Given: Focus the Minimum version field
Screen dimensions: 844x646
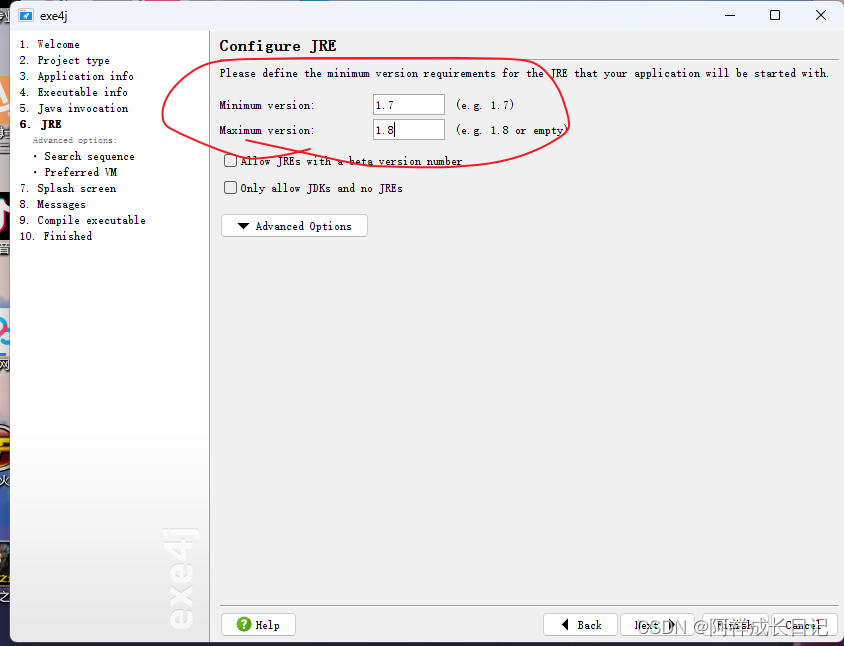Looking at the screenshot, I should click(409, 104).
